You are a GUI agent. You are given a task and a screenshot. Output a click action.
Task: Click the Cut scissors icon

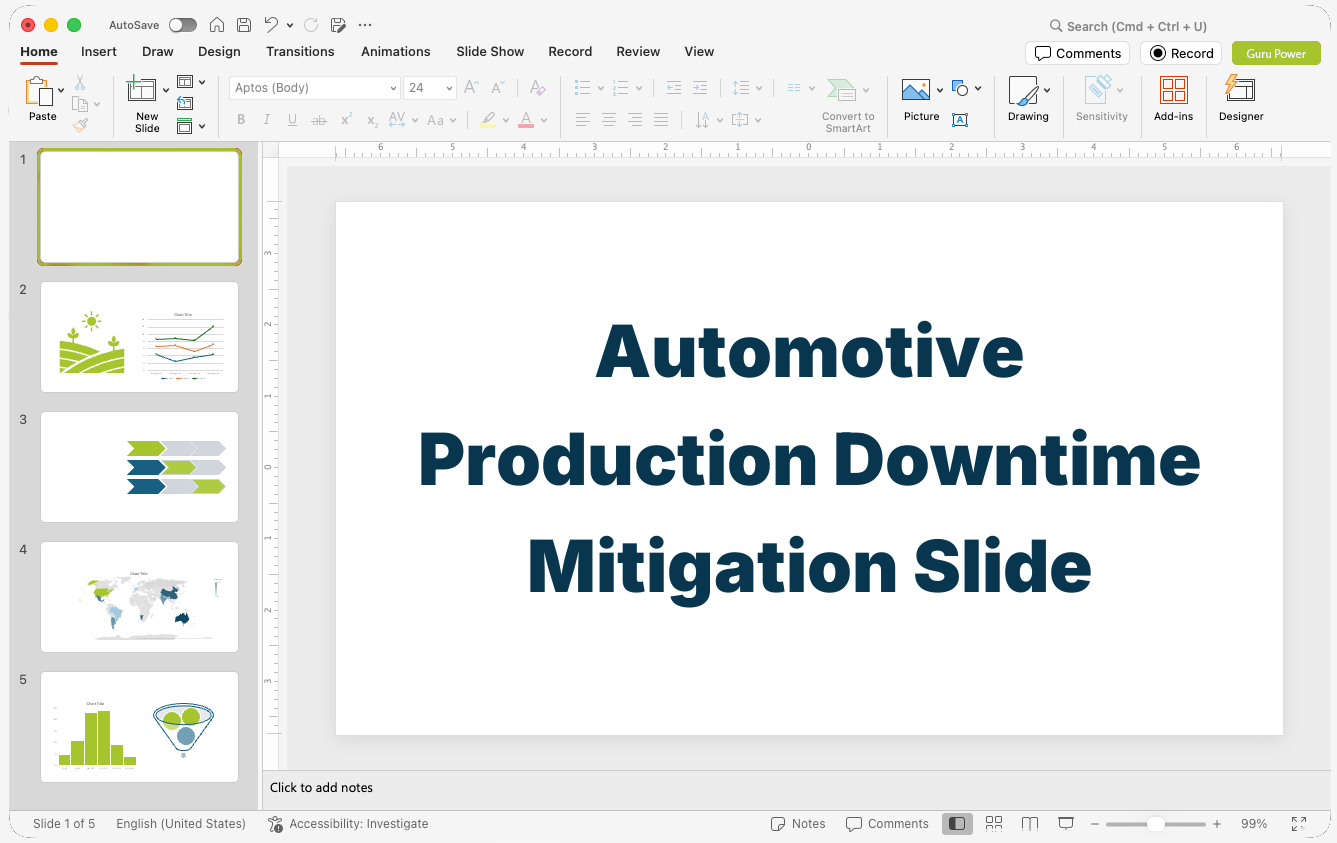(x=80, y=83)
